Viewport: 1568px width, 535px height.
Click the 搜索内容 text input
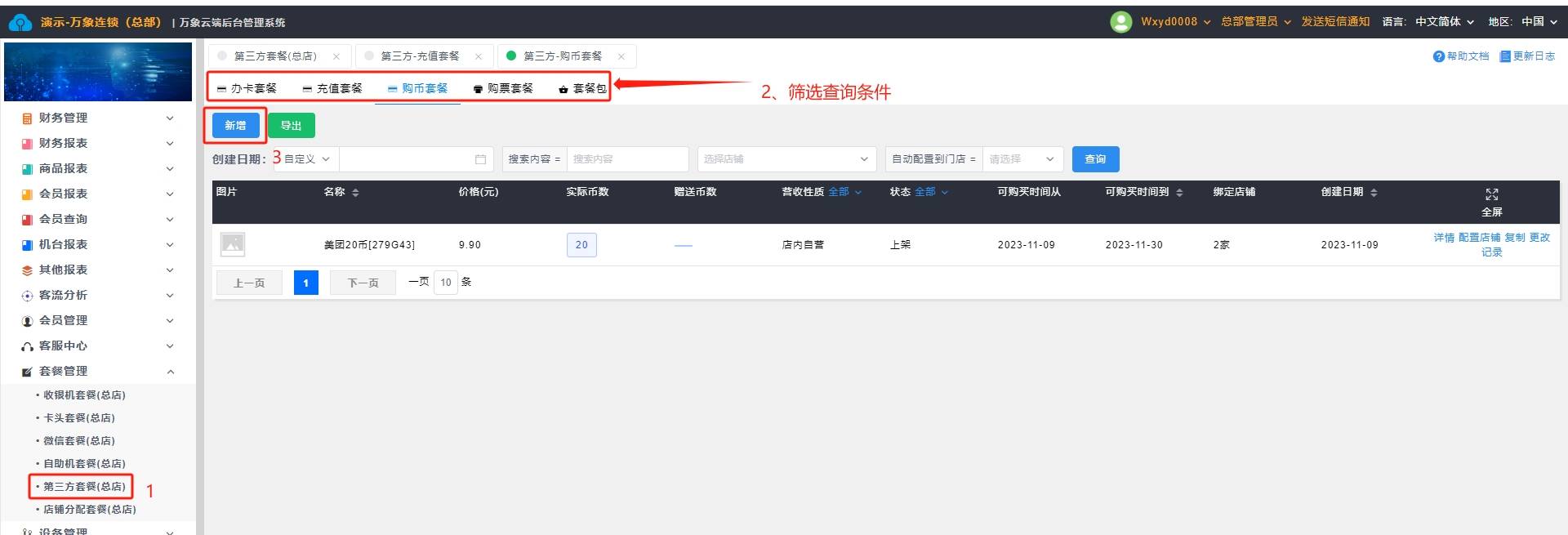tap(627, 159)
